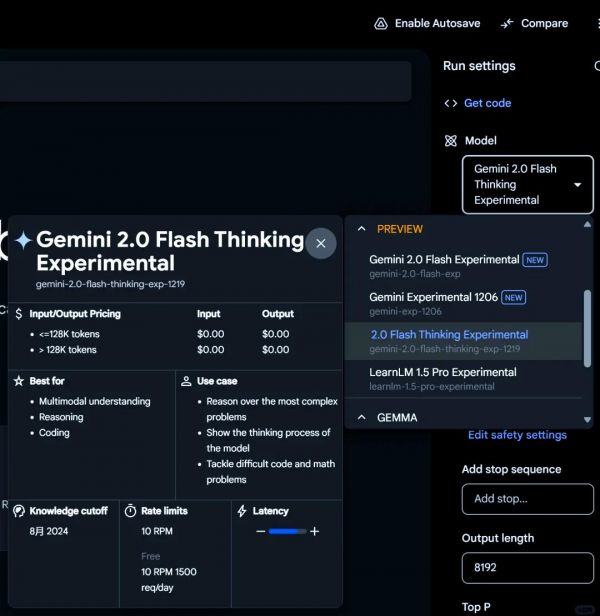The height and width of the screenshot is (616, 600).
Task: Click the Latency level bar
Action: click(x=287, y=532)
